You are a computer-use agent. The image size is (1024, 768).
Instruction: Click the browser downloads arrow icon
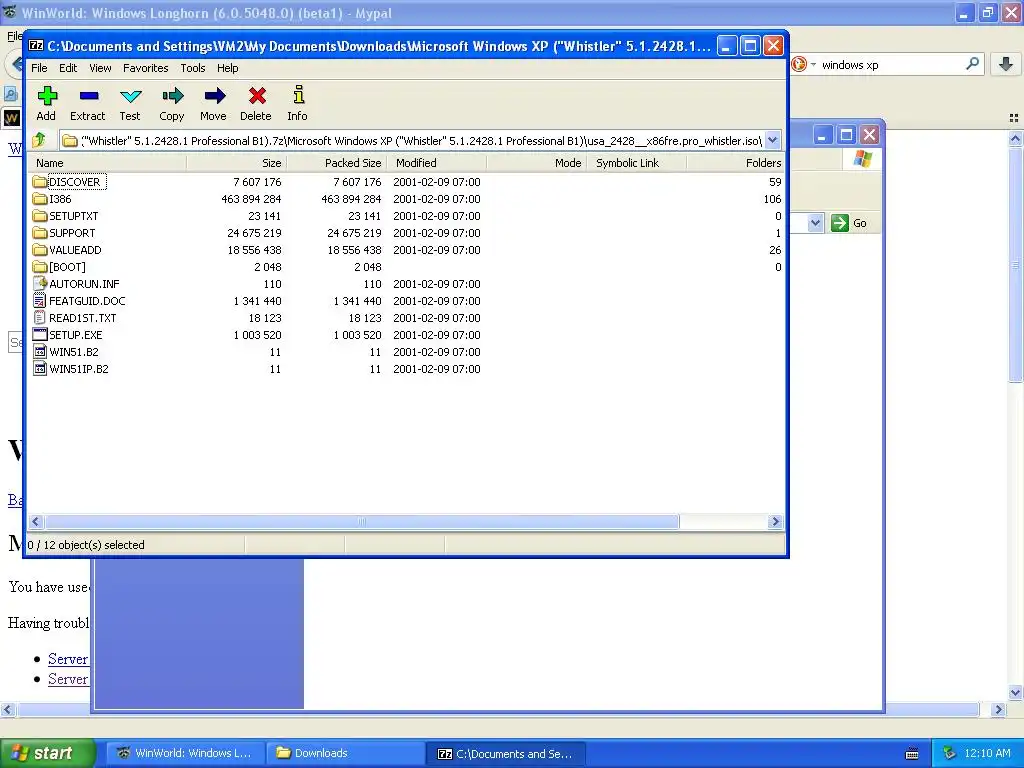1006,64
